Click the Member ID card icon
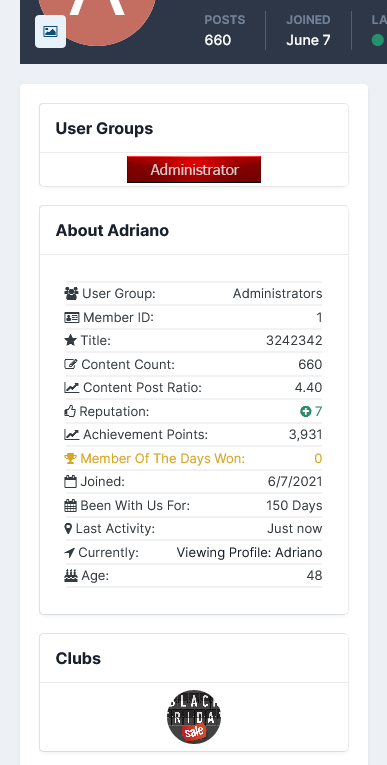Screen dimensions: 387x765 click(72, 318)
